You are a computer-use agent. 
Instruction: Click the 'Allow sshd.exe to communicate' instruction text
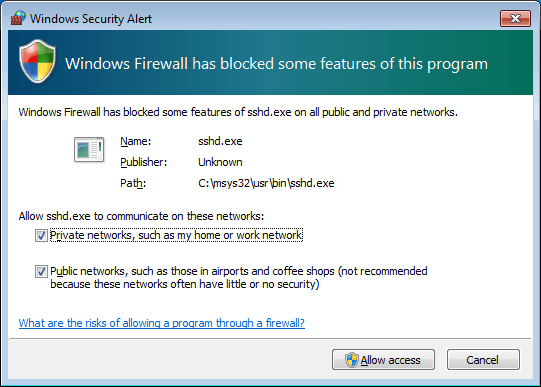point(141,216)
